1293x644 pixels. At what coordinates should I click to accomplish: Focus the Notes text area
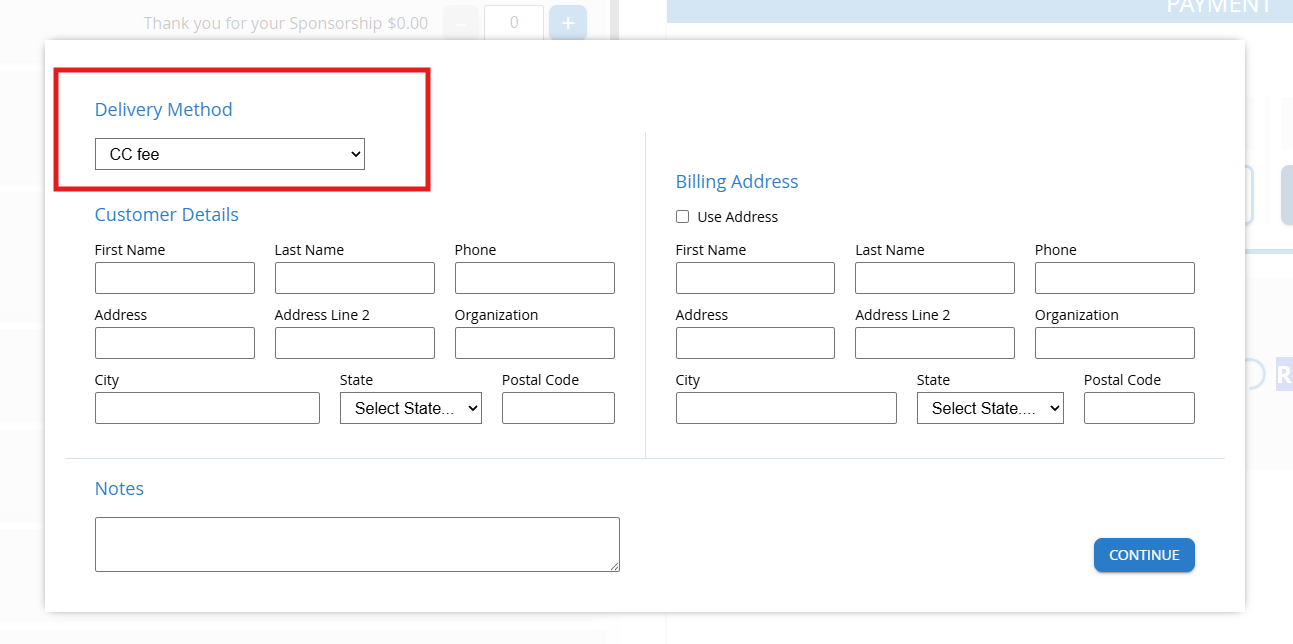click(357, 544)
